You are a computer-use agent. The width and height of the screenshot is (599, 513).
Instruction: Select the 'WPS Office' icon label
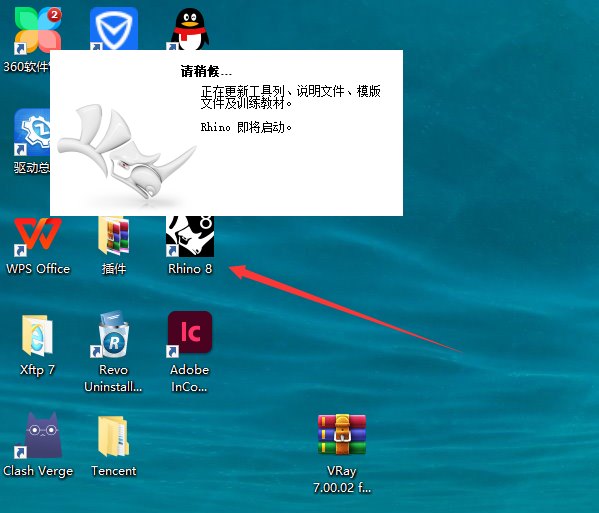tap(38, 269)
